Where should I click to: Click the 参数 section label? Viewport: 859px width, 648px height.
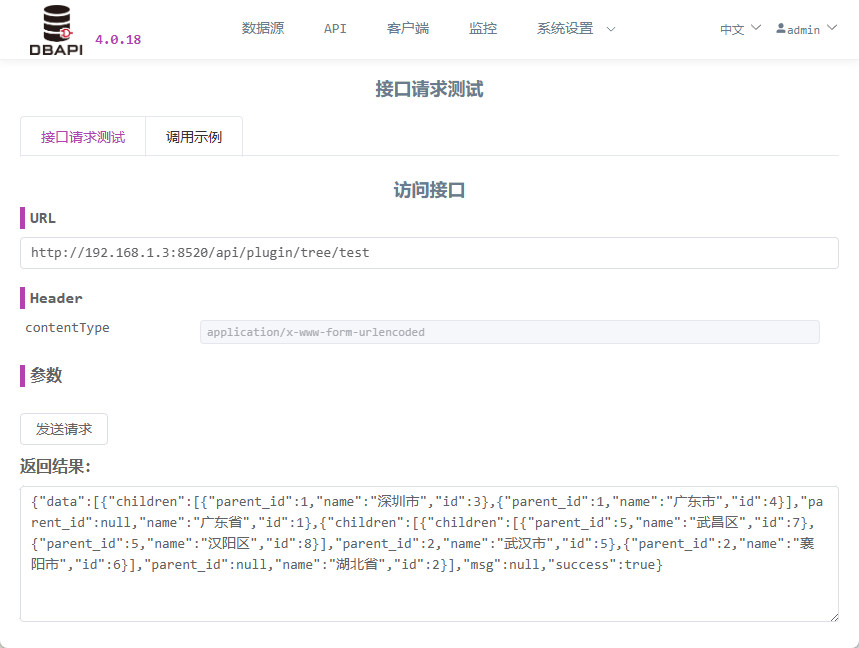coord(46,375)
